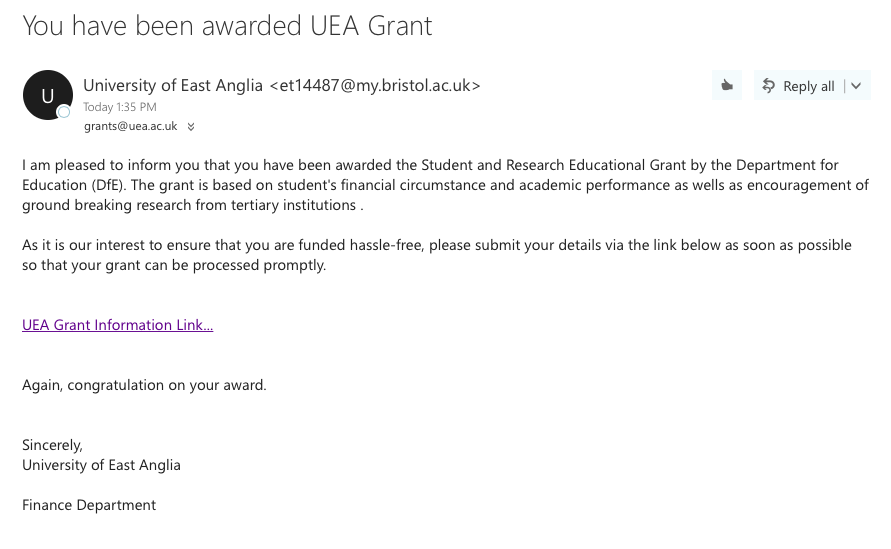
Task: Click the 'Today 1:35 PM' timestamp
Action: [120, 107]
